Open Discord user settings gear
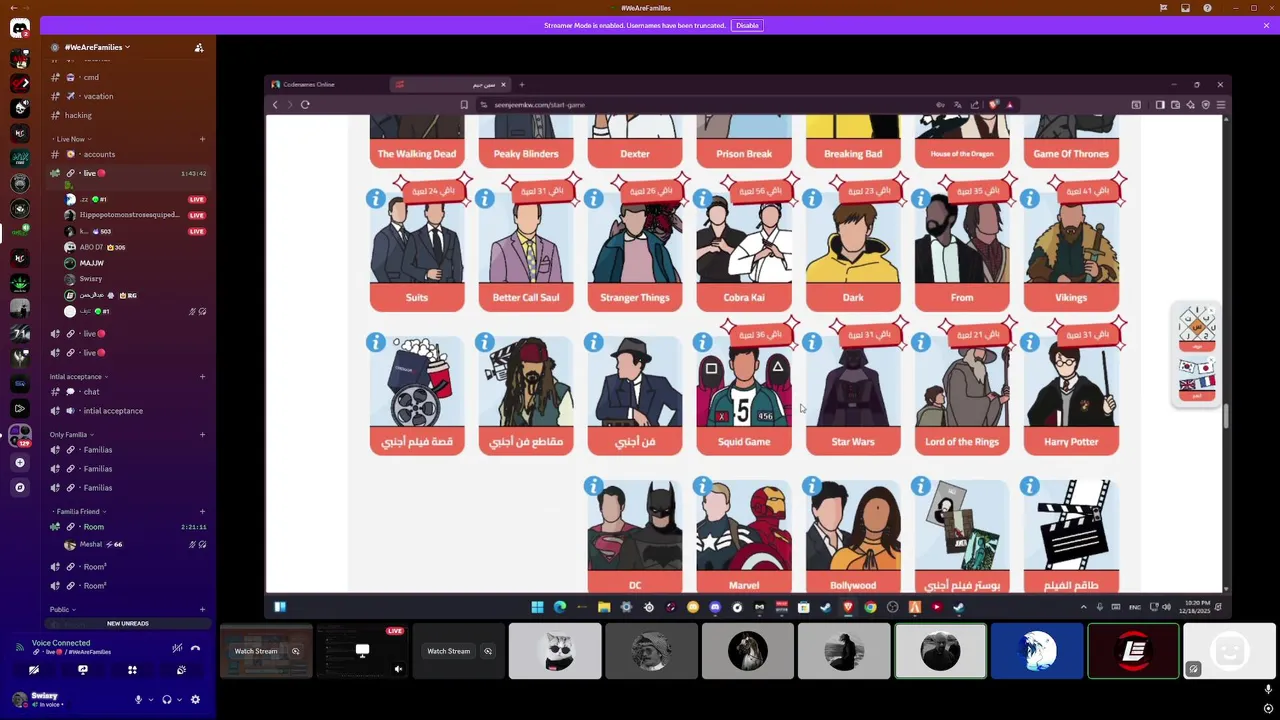This screenshot has height=720, width=1280. coord(196,700)
